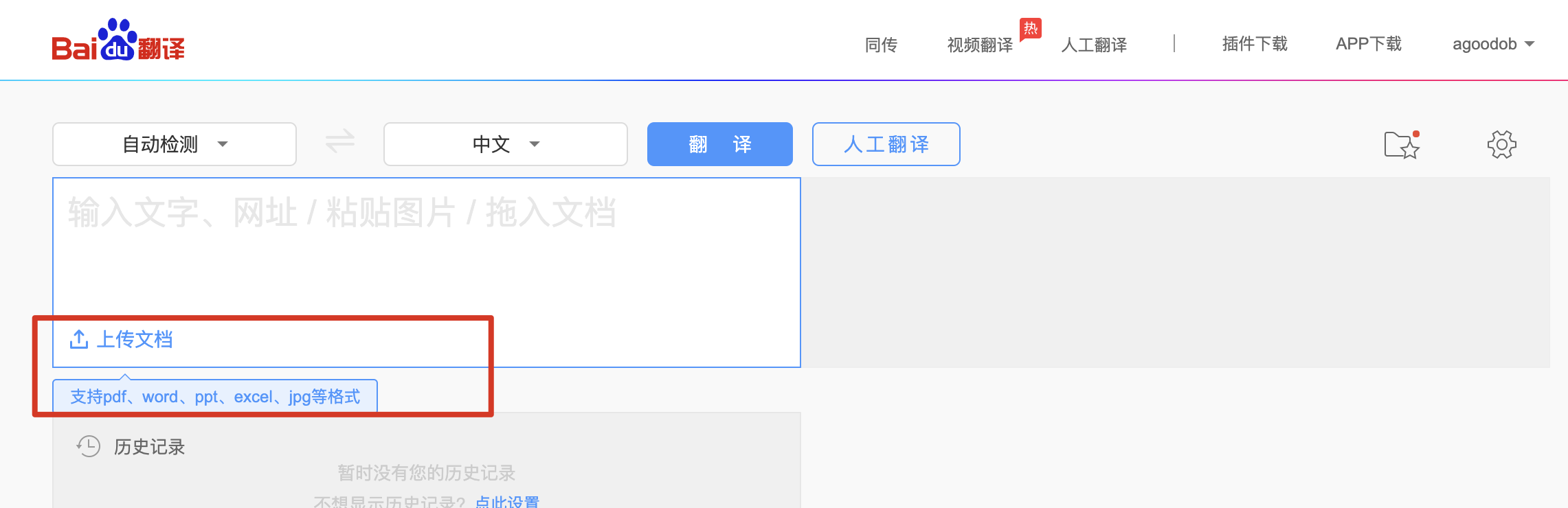Click the Baidu Translate logo
The height and width of the screenshot is (508, 1568).
[118, 41]
